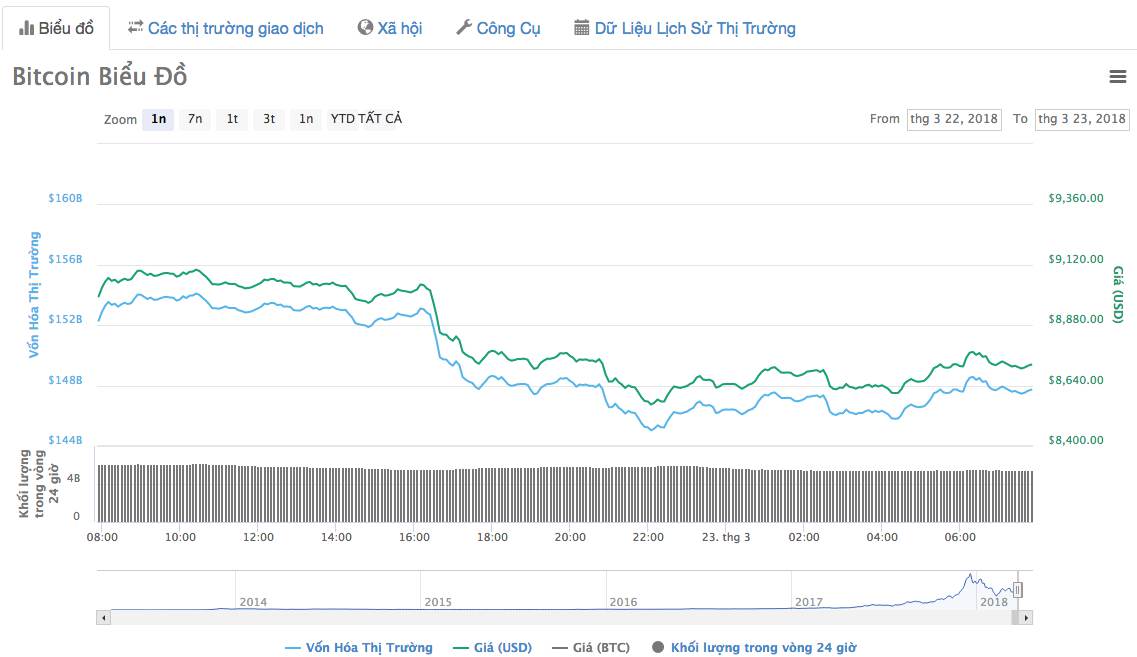Click the $8,880.00 price axis label

coord(1076,319)
